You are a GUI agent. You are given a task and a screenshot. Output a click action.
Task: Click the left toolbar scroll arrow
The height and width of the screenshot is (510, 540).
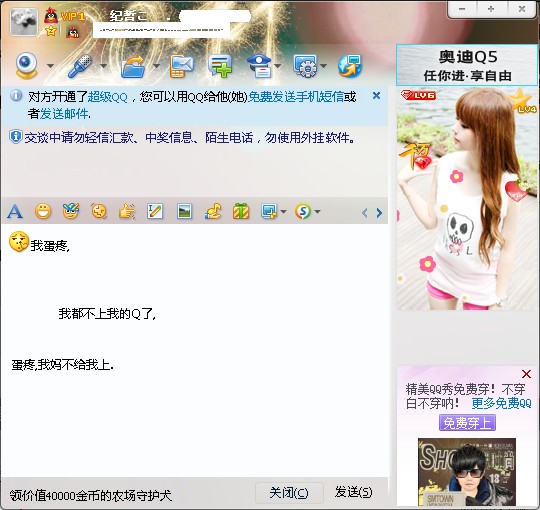click(x=365, y=213)
